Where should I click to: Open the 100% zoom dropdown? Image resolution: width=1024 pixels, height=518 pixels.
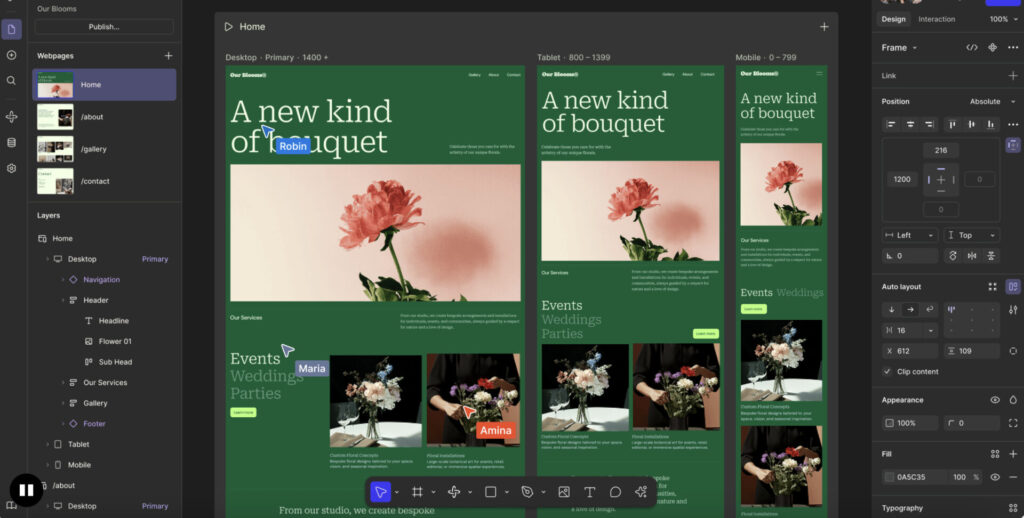[1002, 19]
